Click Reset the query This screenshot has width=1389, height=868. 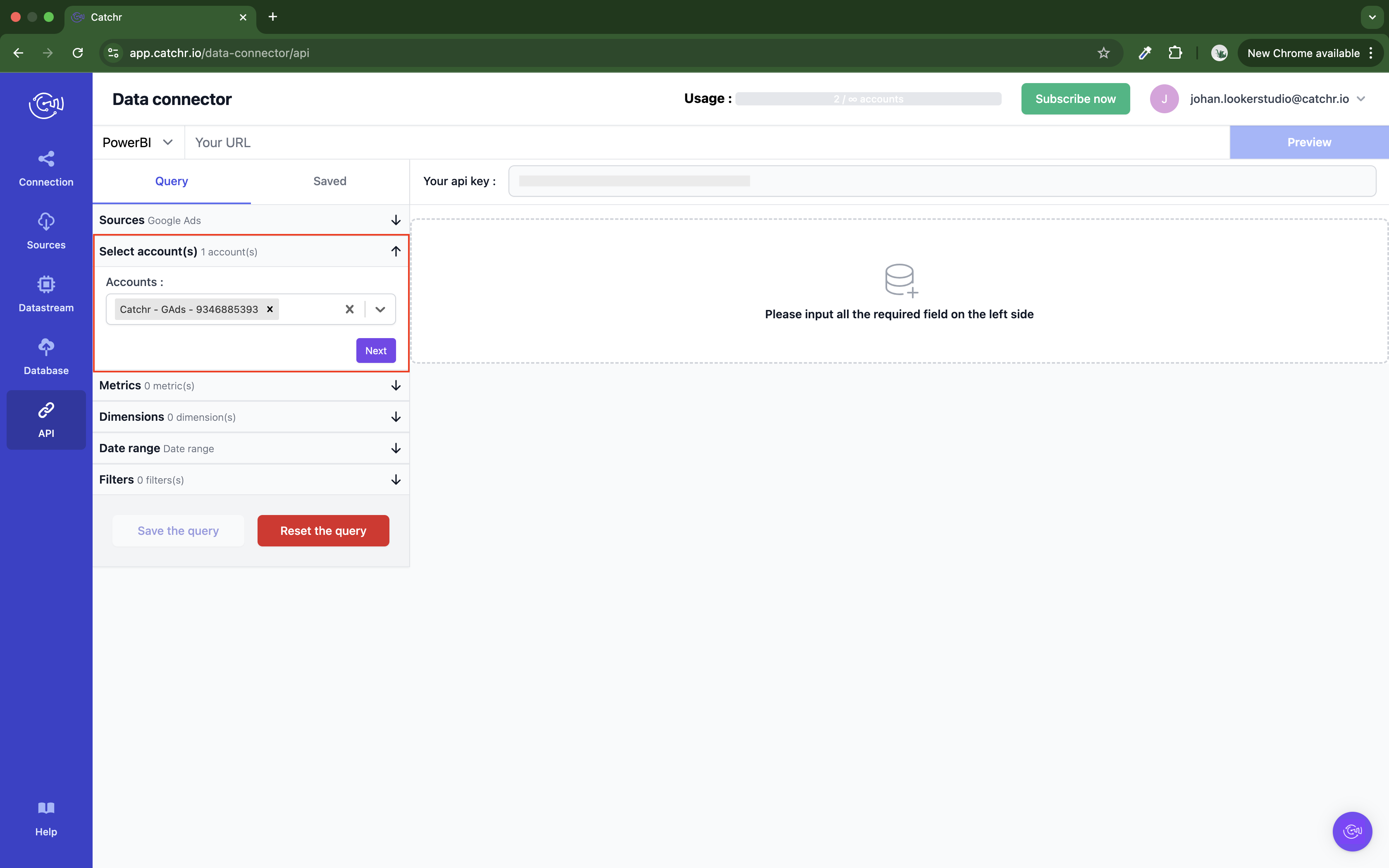pos(323,531)
